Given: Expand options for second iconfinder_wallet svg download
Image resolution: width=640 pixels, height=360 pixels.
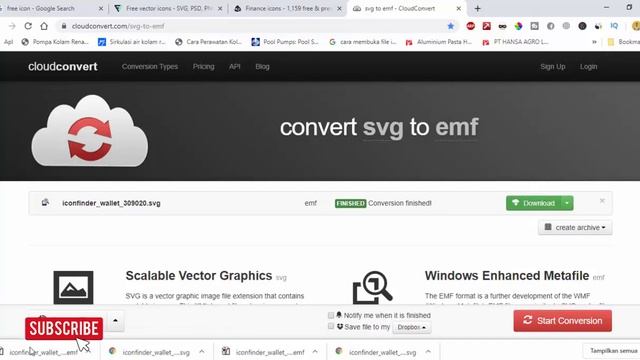Looking at the screenshot, I should [x=202, y=351].
